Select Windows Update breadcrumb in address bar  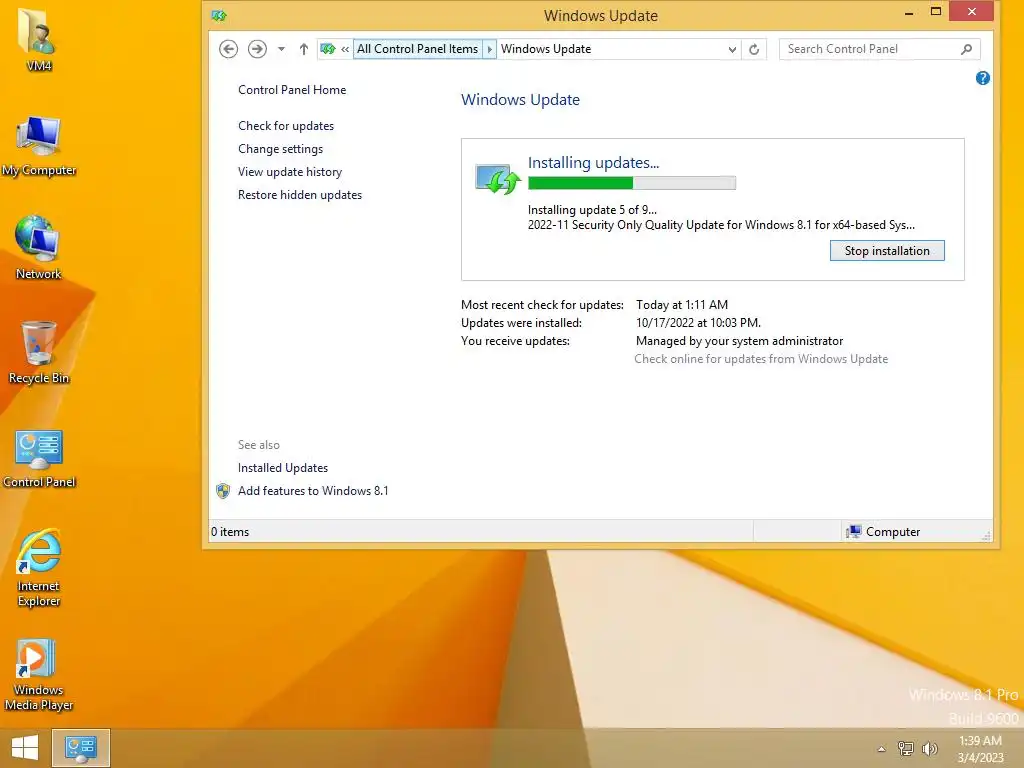(x=546, y=49)
